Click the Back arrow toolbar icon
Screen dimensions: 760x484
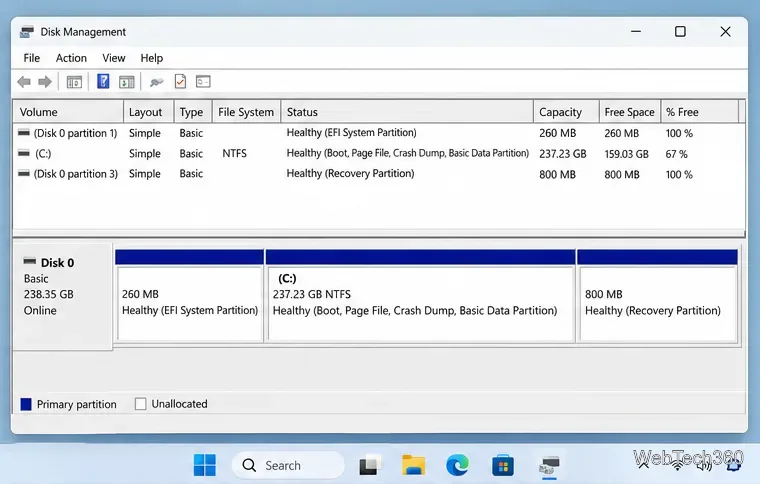coord(24,82)
